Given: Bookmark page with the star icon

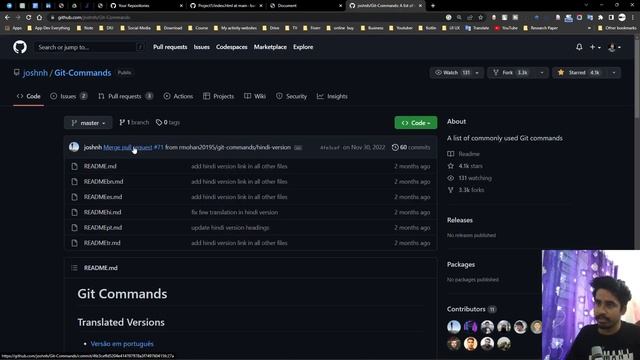Looking at the screenshot, I should click(480, 18).
